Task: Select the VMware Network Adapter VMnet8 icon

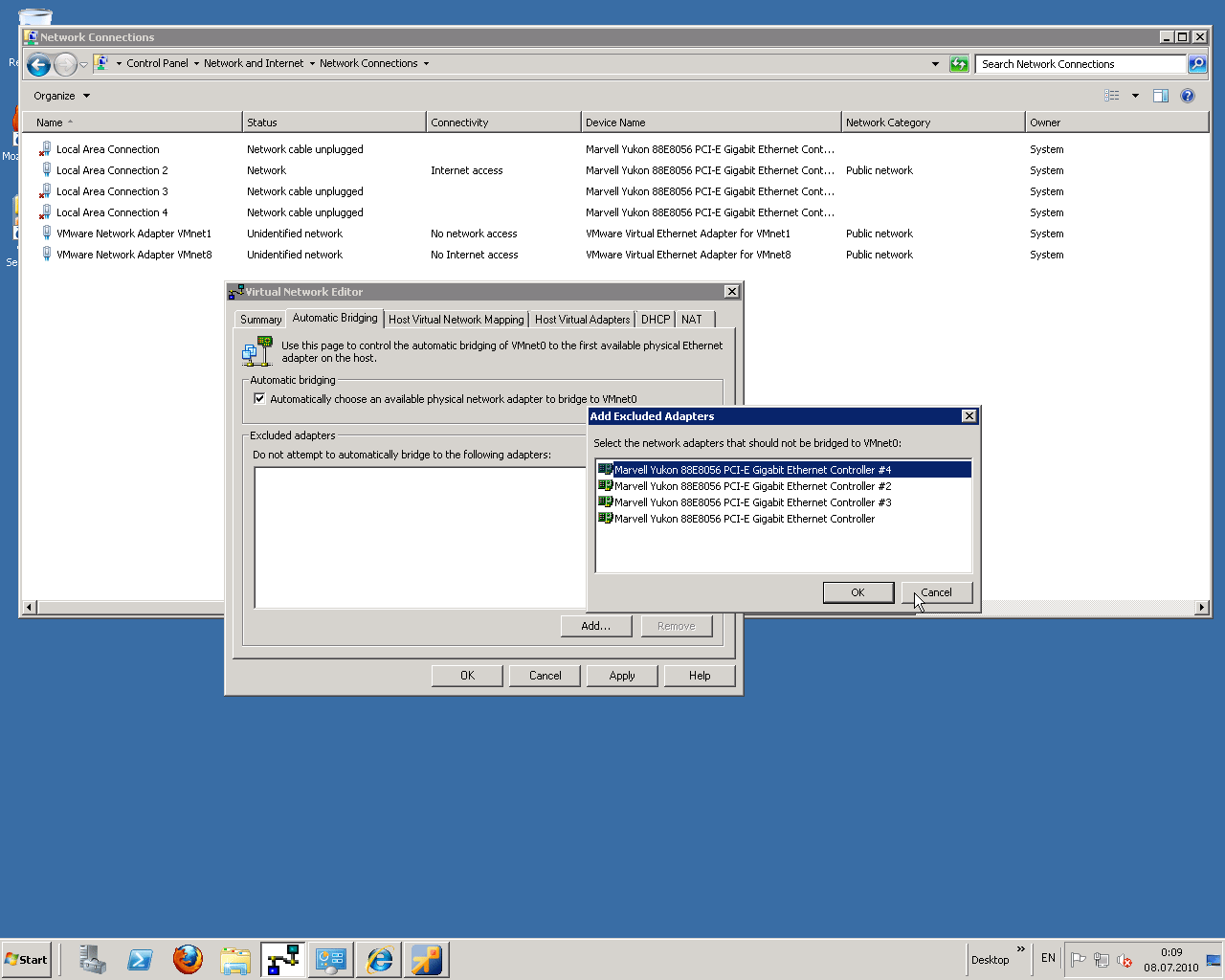Action: (45, 255)
